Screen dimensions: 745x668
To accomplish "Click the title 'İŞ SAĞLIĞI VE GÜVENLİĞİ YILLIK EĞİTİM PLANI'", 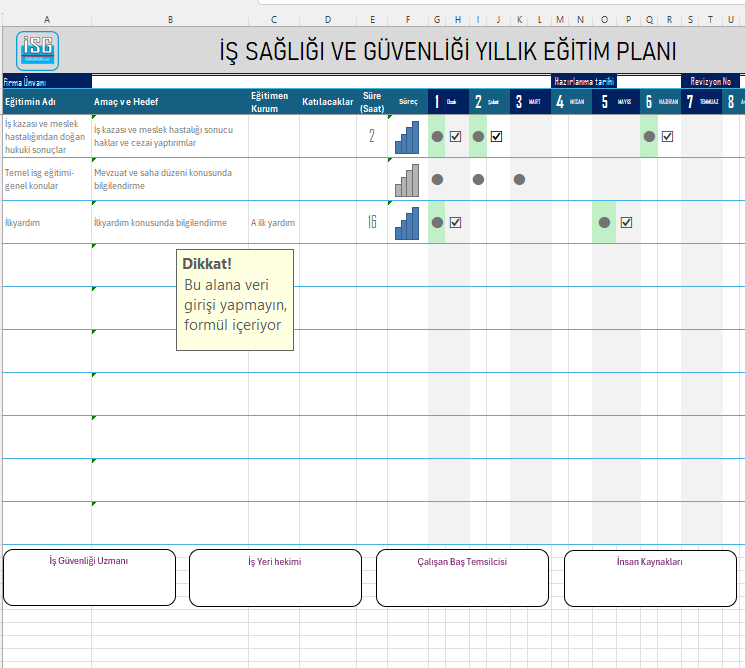I will (x=448, y=51).
